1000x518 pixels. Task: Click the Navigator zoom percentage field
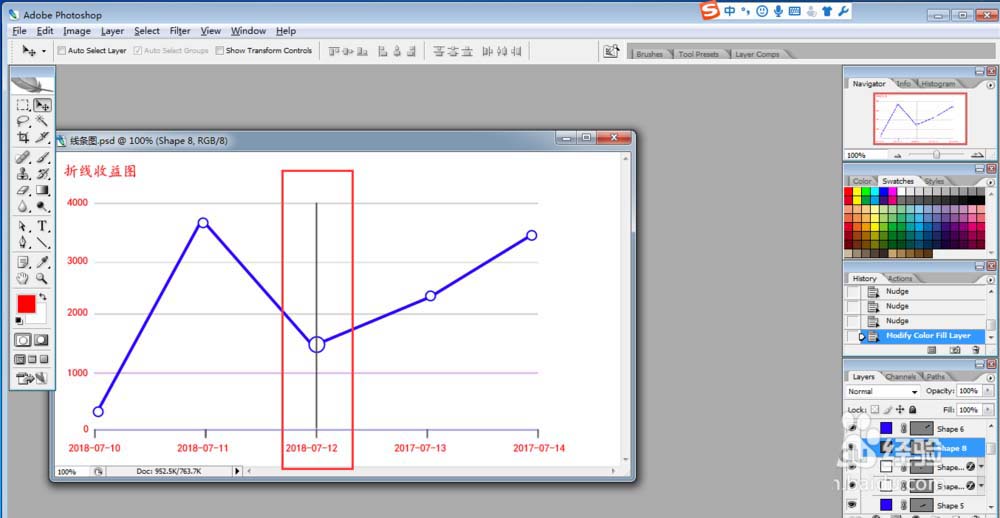pos(865,155)
